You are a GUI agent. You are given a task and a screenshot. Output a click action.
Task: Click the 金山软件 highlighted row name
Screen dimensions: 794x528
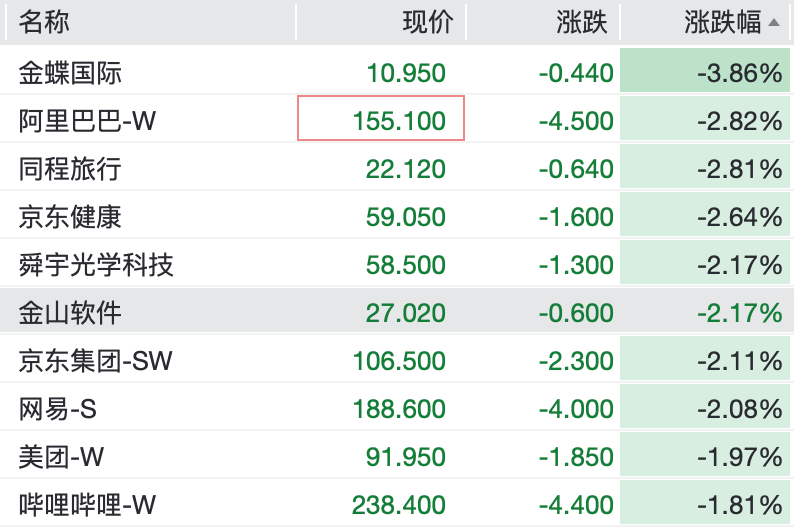click(70, 313)
